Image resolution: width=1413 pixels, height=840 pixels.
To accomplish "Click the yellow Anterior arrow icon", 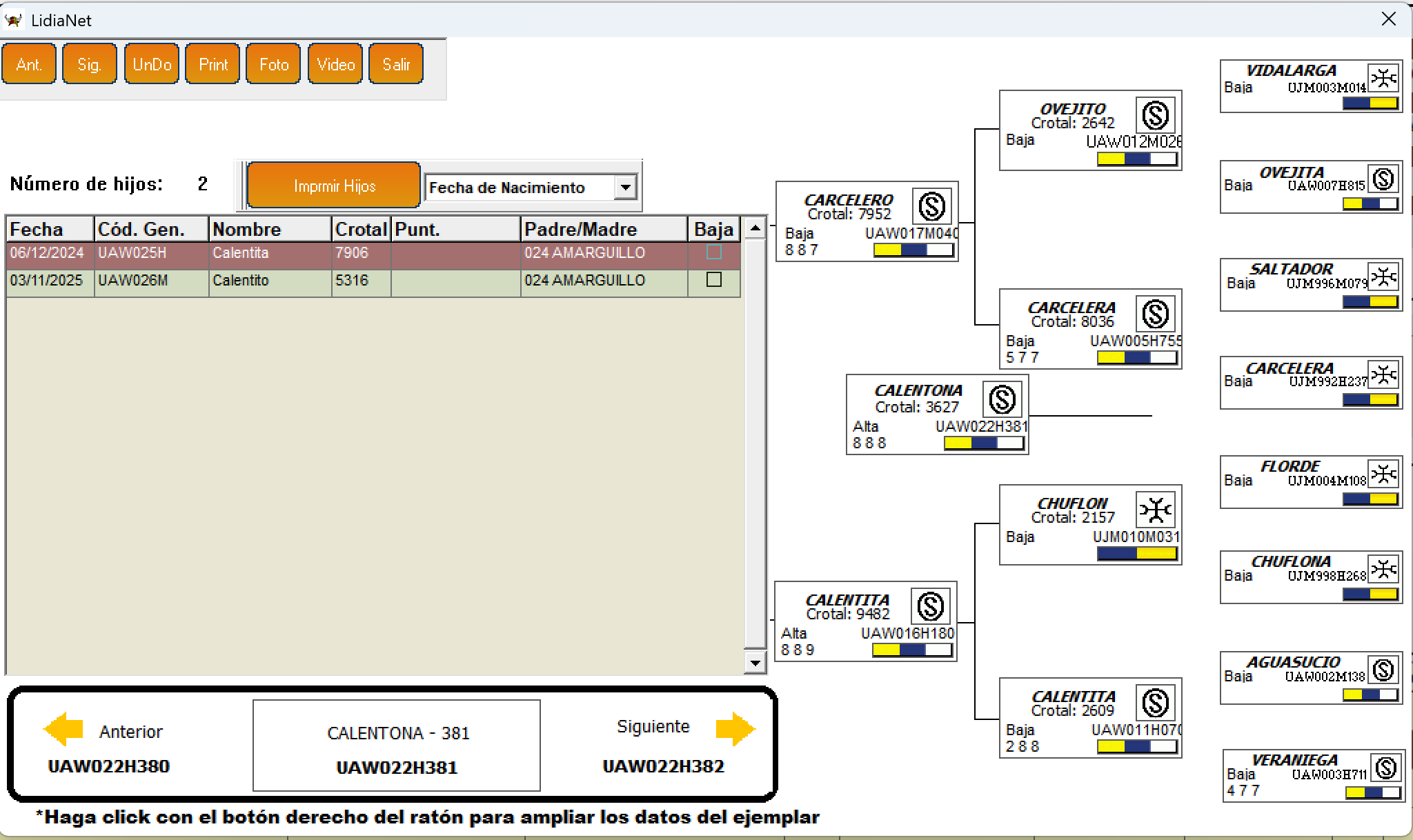I will pos(63,729).
